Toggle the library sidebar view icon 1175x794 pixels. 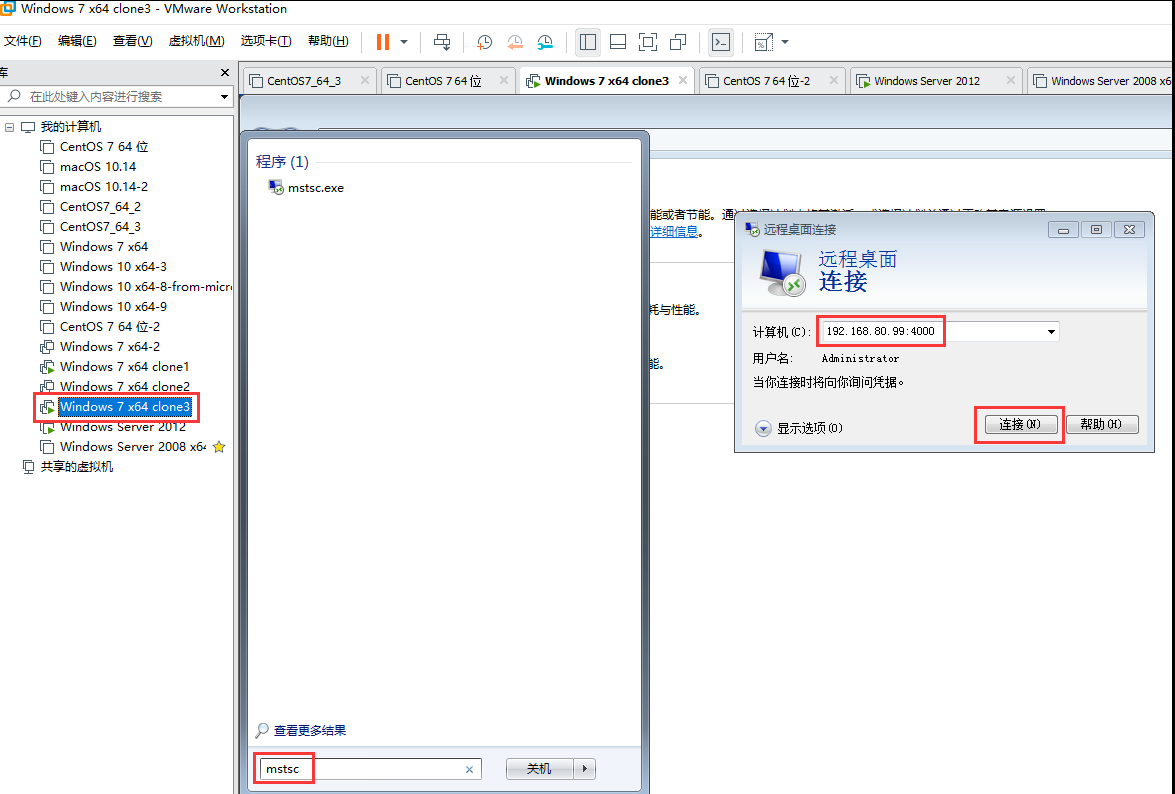(x=588, y=42)
